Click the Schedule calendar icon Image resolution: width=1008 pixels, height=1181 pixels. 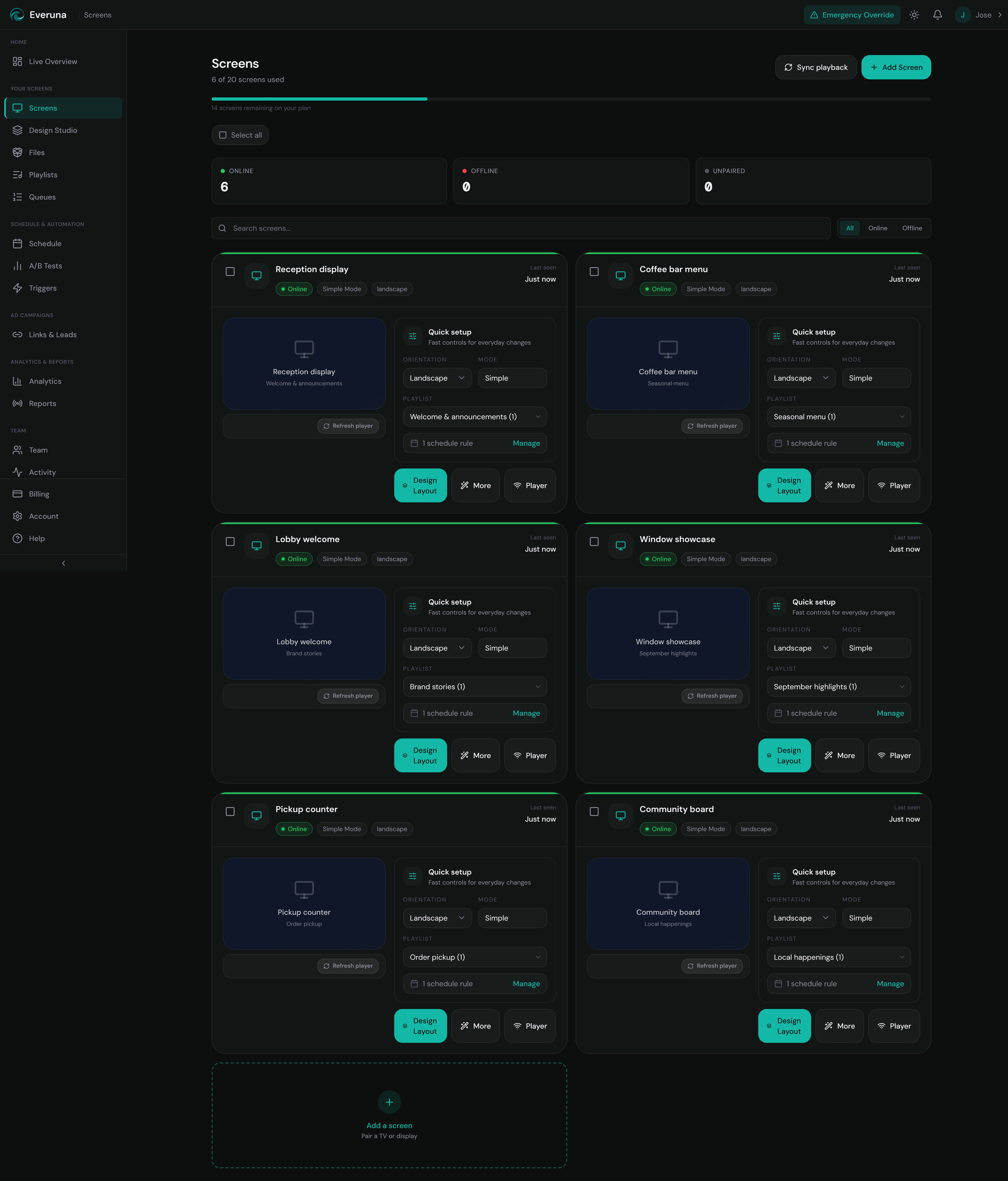tap(18, 244)
